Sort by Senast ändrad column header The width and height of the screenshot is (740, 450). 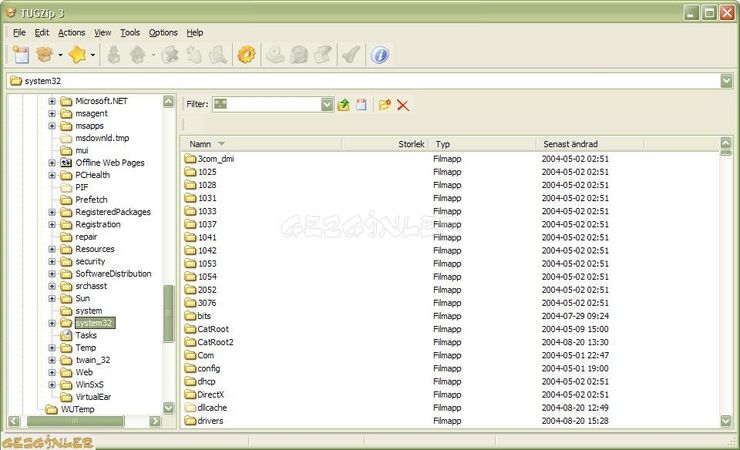tap(590, 144)
